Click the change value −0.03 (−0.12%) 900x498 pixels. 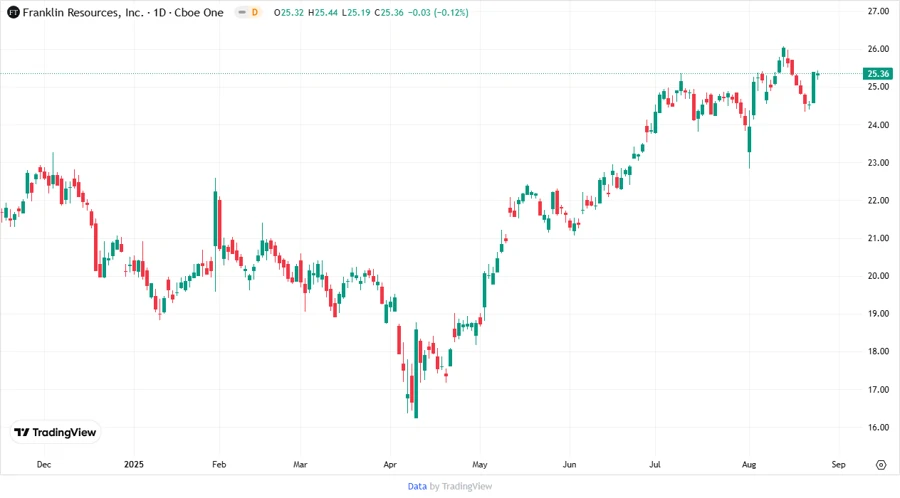(438, 13)
